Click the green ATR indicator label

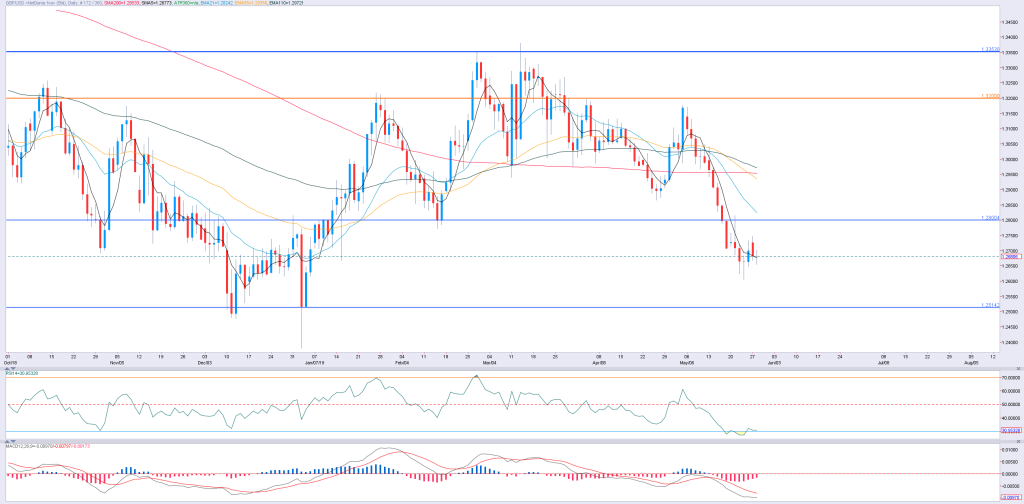point(185,3)
